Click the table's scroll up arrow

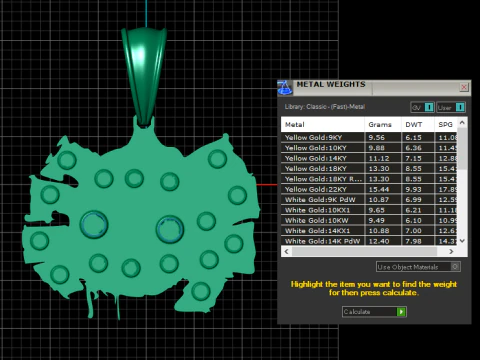462,123
